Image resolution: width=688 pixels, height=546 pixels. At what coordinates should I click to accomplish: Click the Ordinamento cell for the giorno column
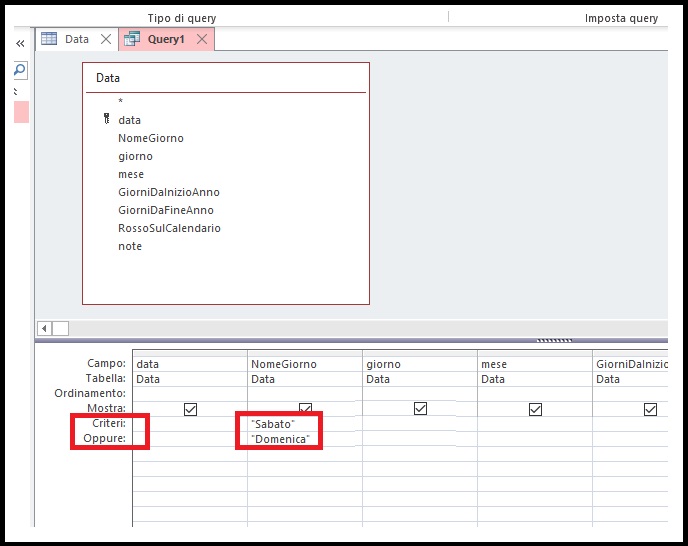point(420,394)
